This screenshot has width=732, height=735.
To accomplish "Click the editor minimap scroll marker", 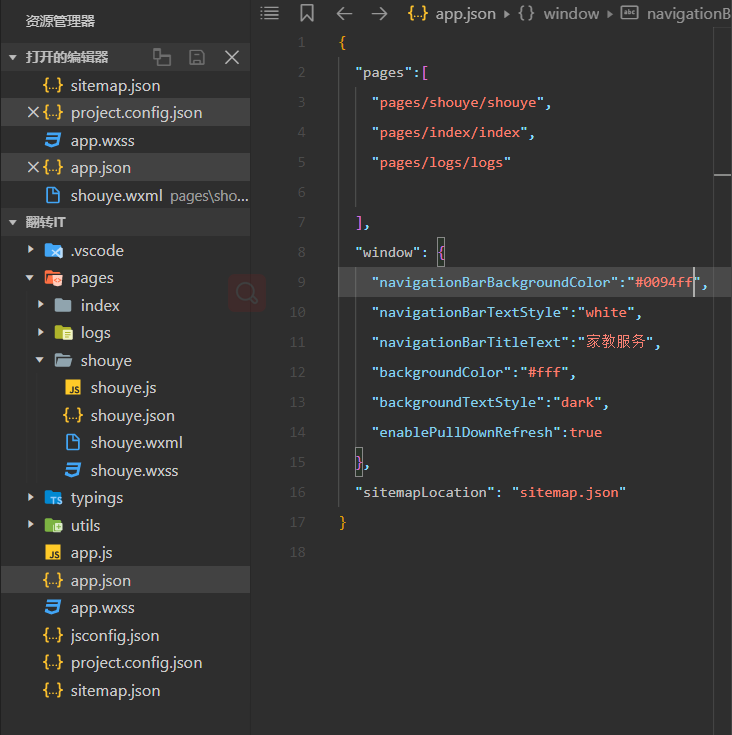I will (x=722, y=175).
